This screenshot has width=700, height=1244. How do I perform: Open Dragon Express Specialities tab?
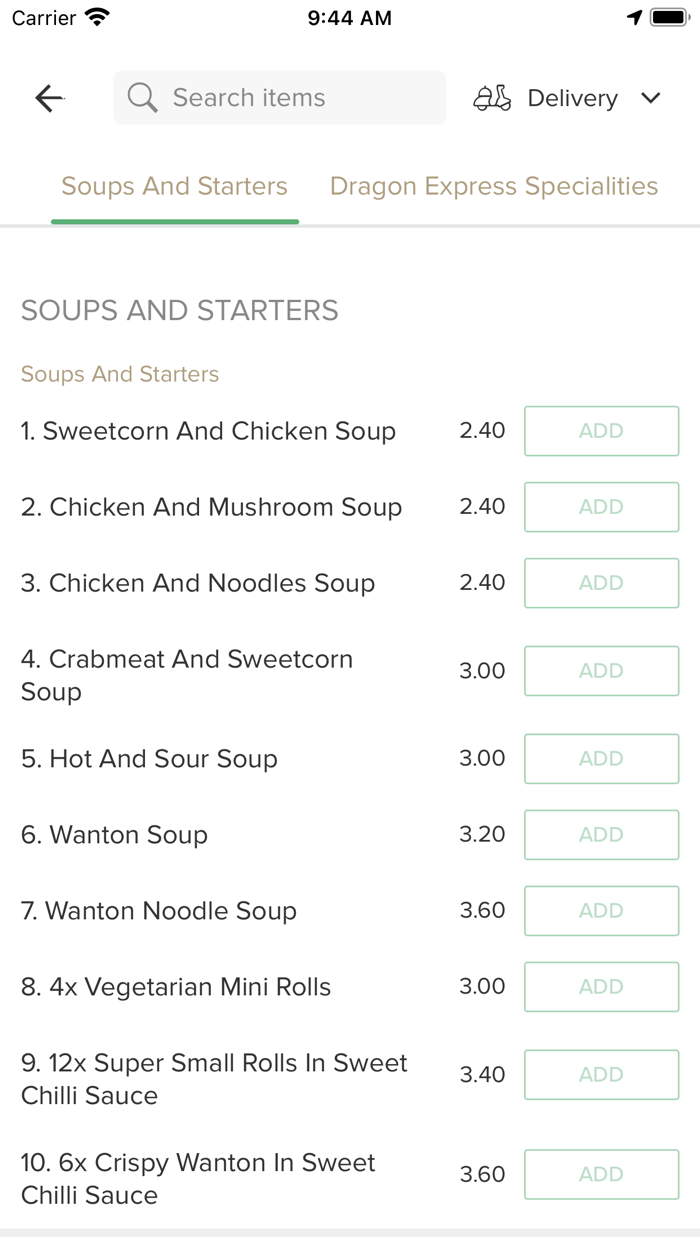[x=494, y=186]
